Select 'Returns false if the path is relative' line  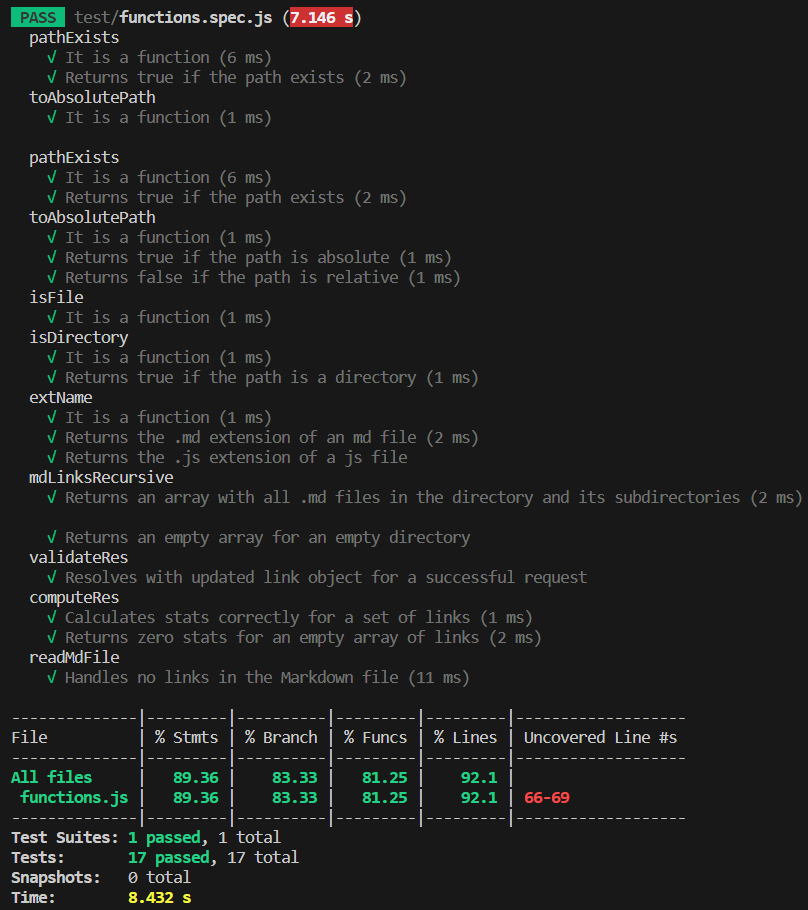254,277
